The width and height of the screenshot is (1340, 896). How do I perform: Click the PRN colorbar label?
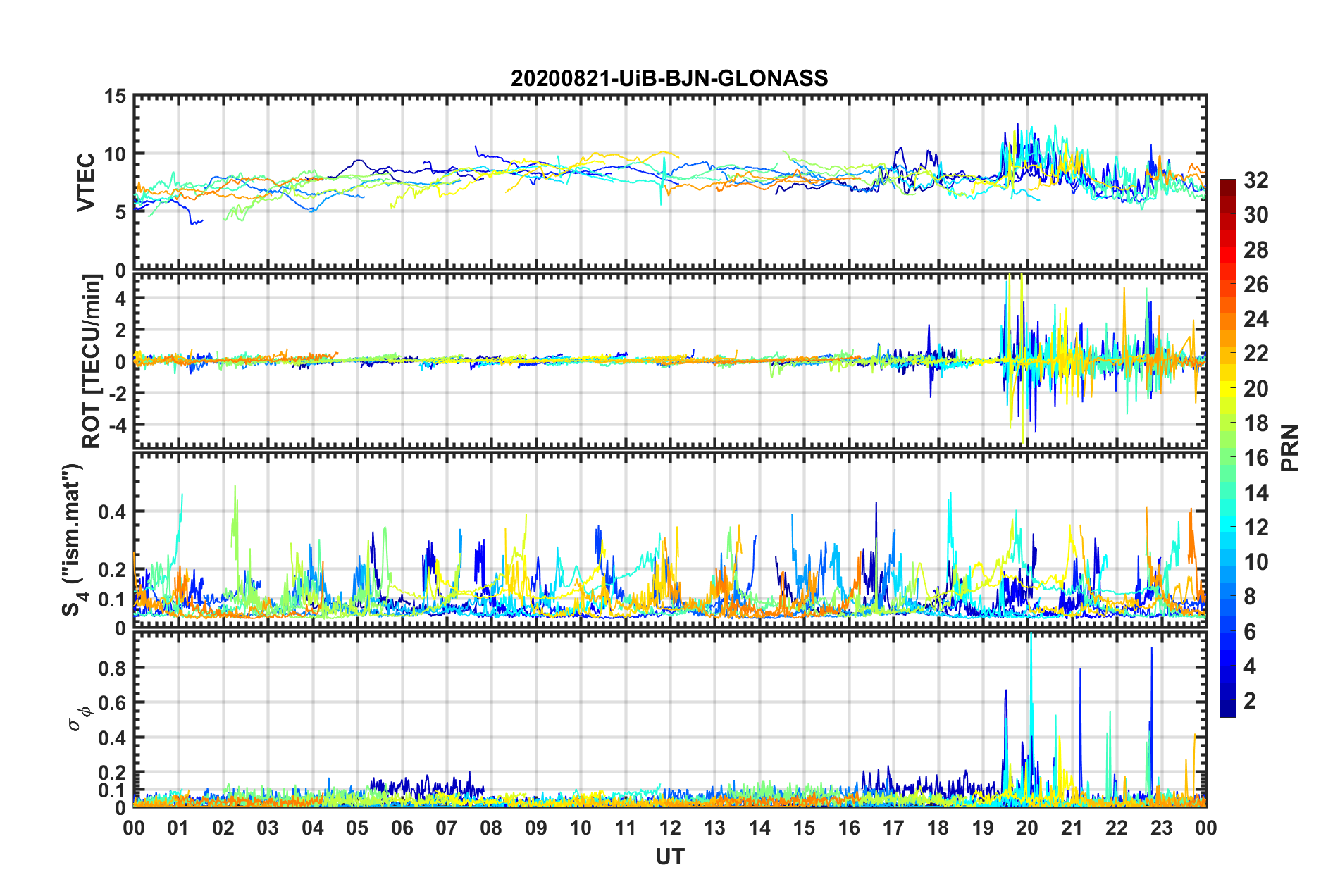pos(1289,448)
